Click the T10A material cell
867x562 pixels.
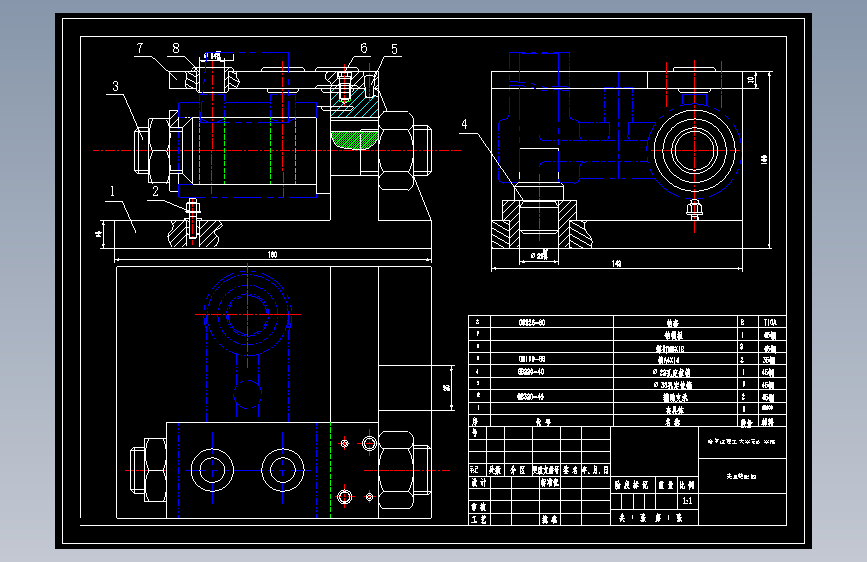tap(770, 322)
